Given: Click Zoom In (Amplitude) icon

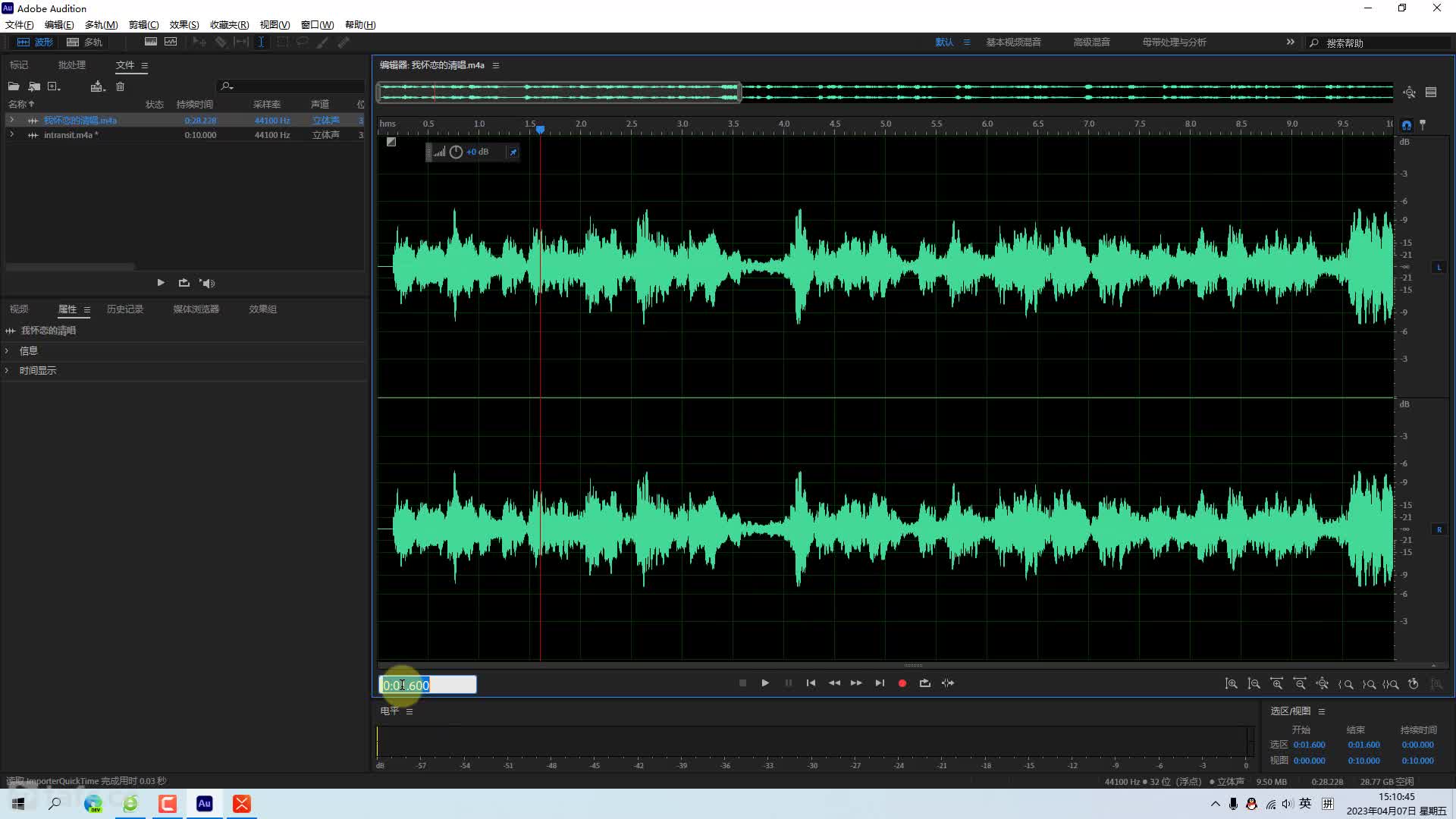Looking at the screenshot, I should point(1231,684).
